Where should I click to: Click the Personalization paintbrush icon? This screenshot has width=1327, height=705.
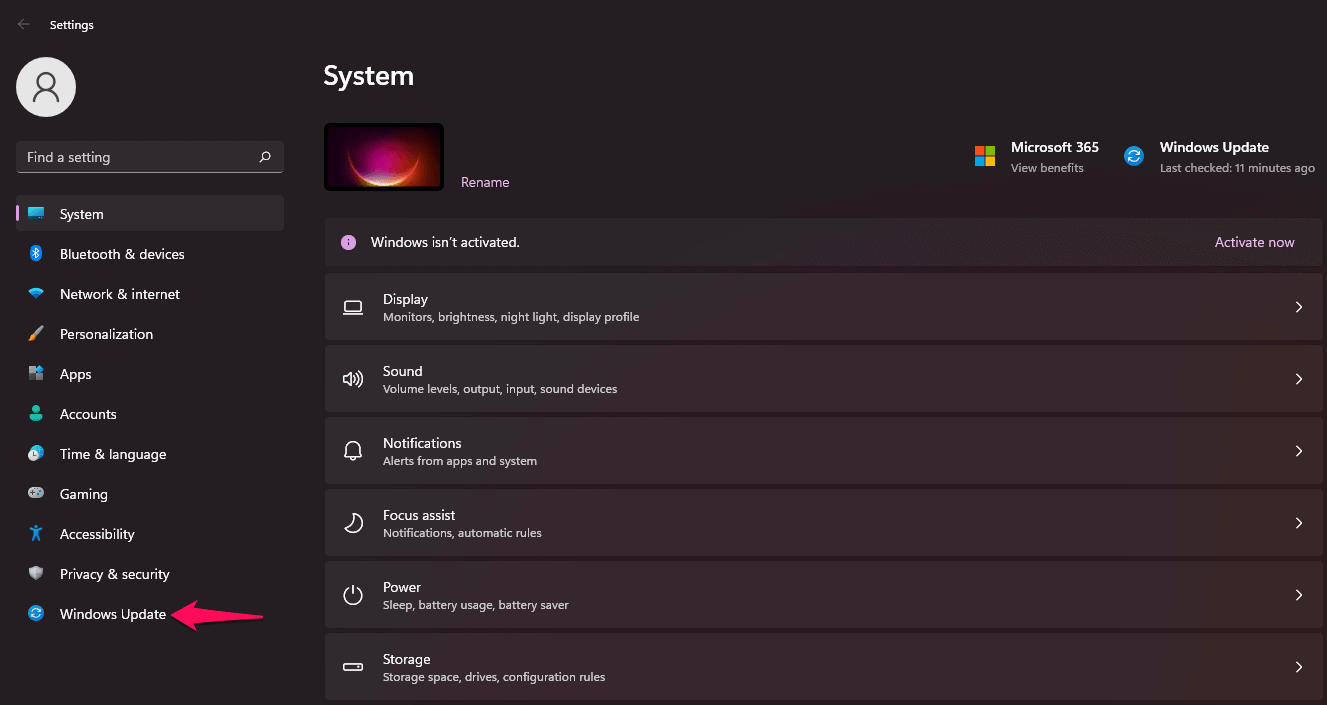coord(36,334)
